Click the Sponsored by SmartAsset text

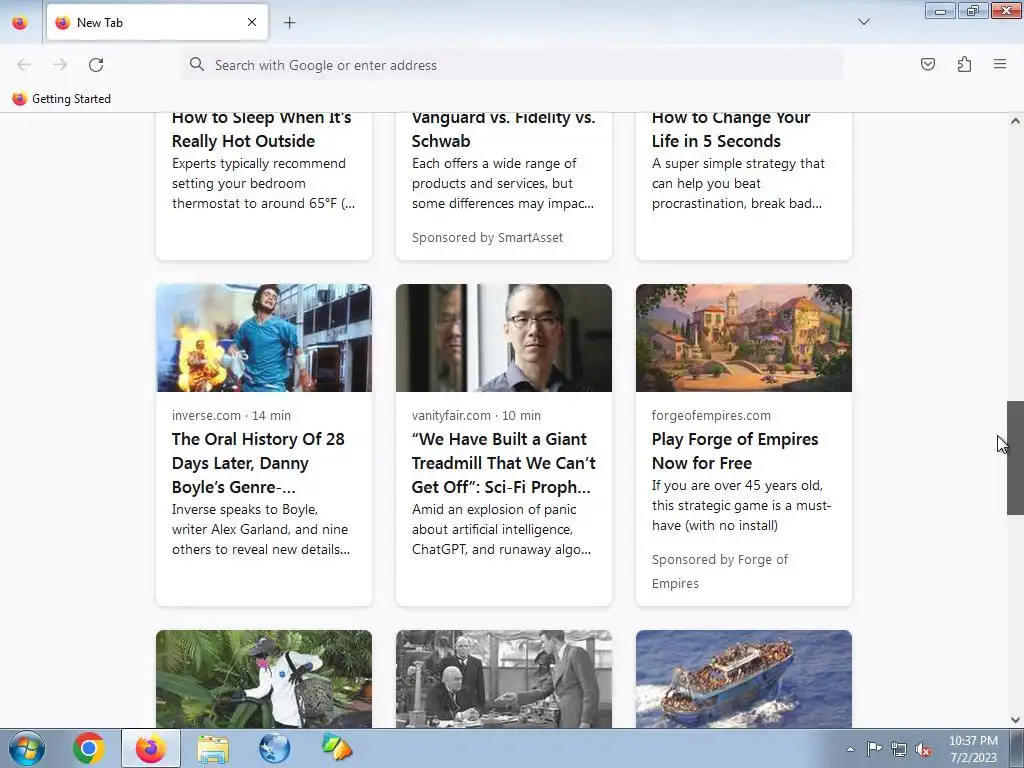[x=487, y=238]
